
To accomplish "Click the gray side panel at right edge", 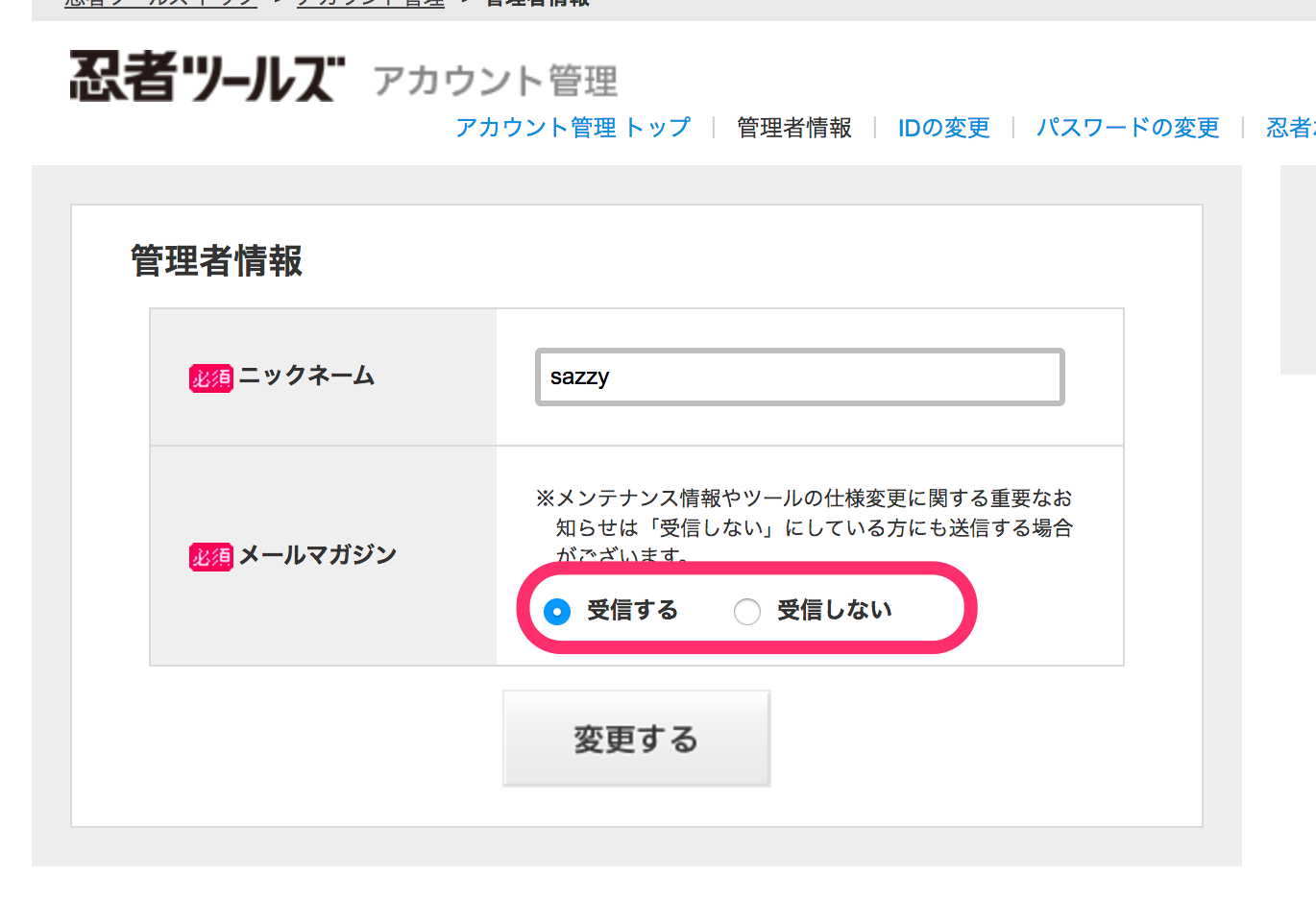I will pos(1298,269).
